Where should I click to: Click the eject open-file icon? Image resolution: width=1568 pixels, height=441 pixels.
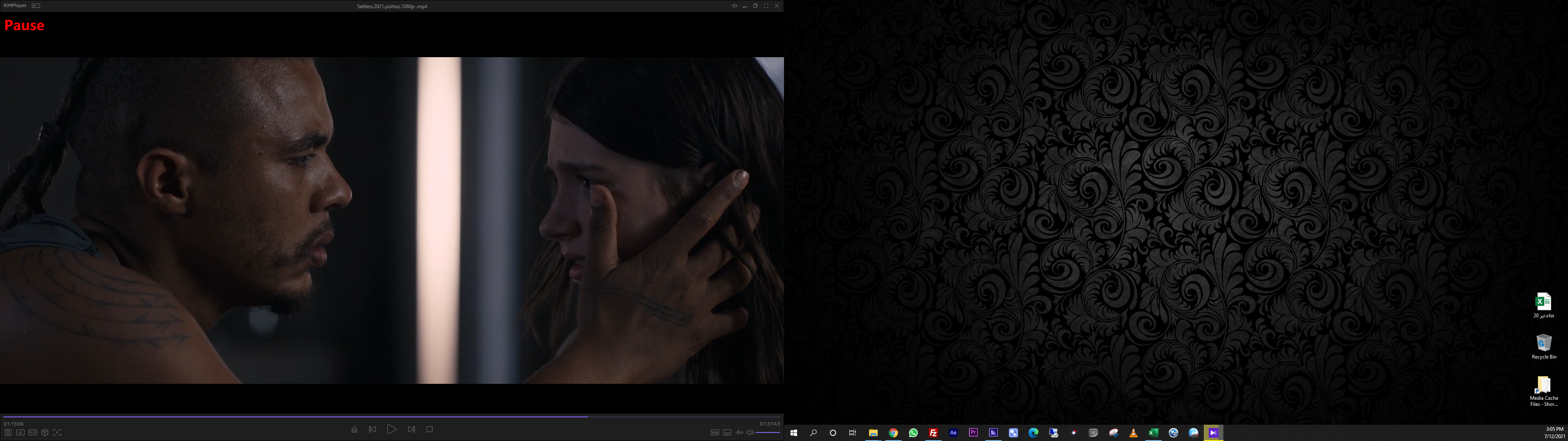point(354,430)
